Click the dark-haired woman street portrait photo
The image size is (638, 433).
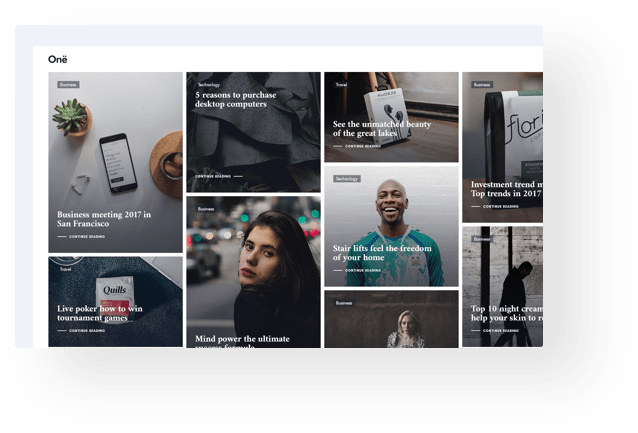pyautogui.click(x=253, y=272)
